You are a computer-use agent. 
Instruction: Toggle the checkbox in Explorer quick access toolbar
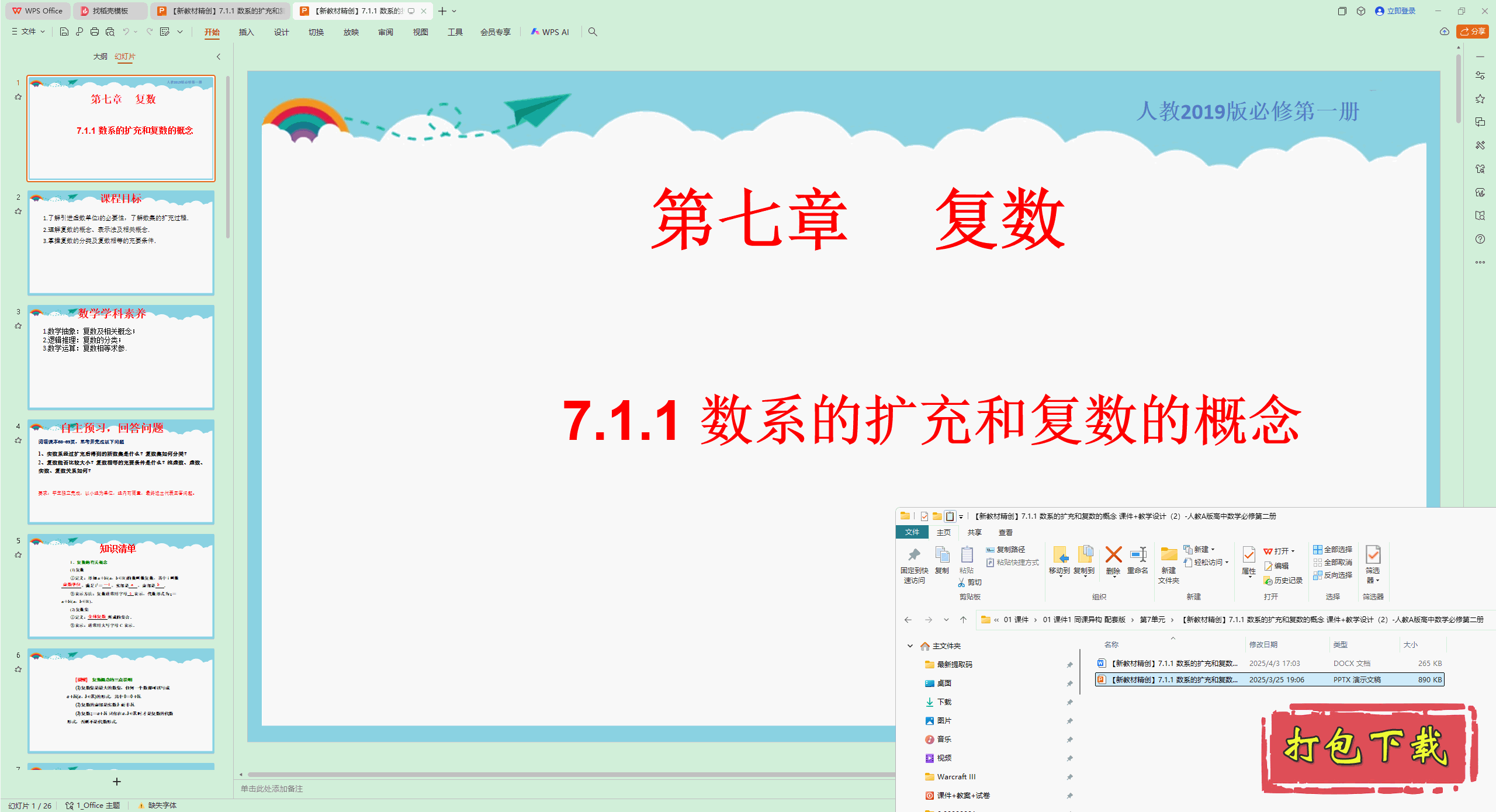click(x=924, y=516)
